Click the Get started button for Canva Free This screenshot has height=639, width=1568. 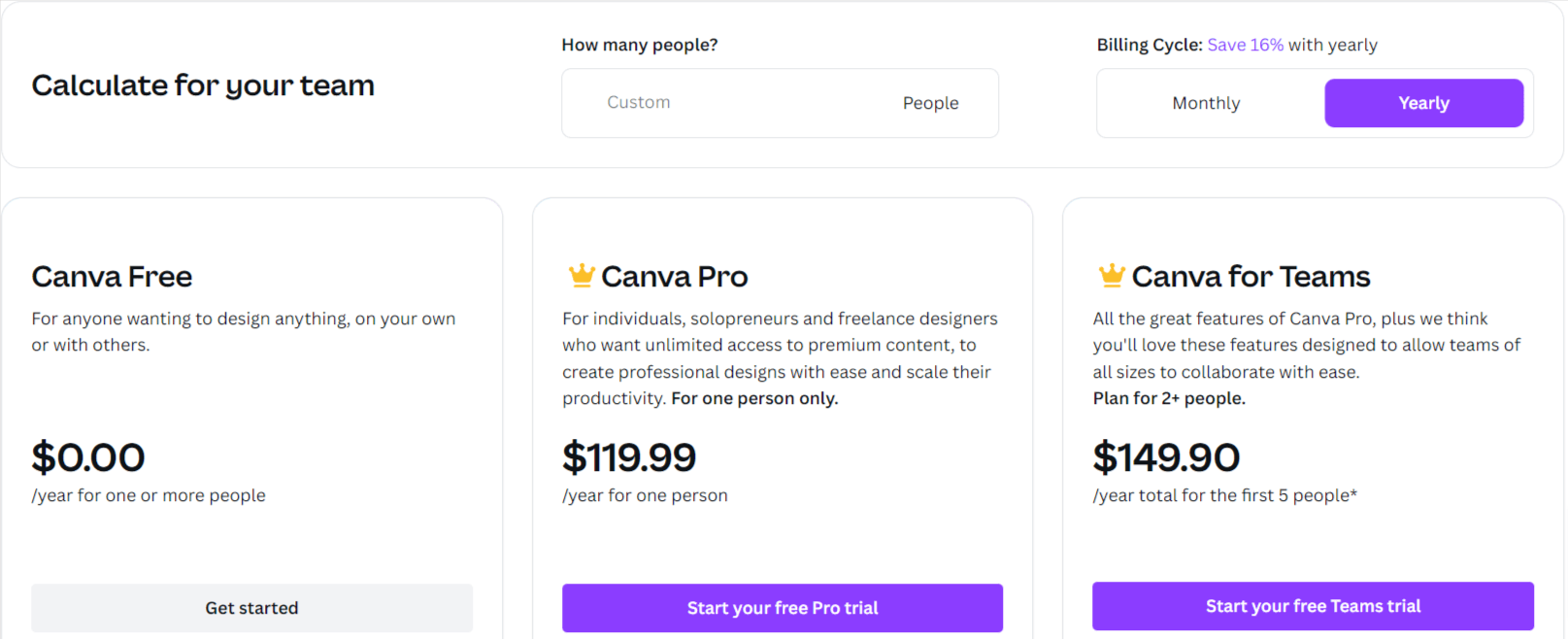pyautogui.click(x=251, y=607)
